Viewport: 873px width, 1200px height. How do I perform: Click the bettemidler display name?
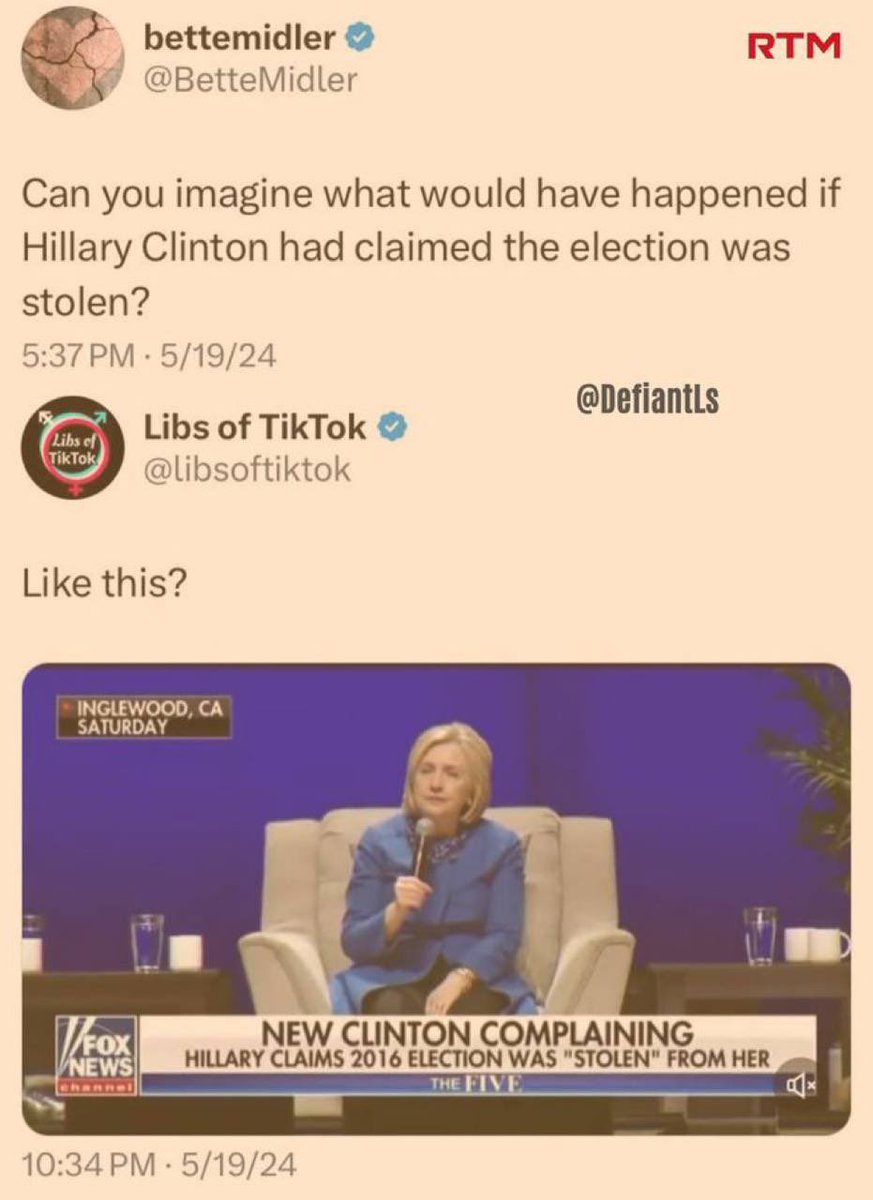tap(241, 39)
